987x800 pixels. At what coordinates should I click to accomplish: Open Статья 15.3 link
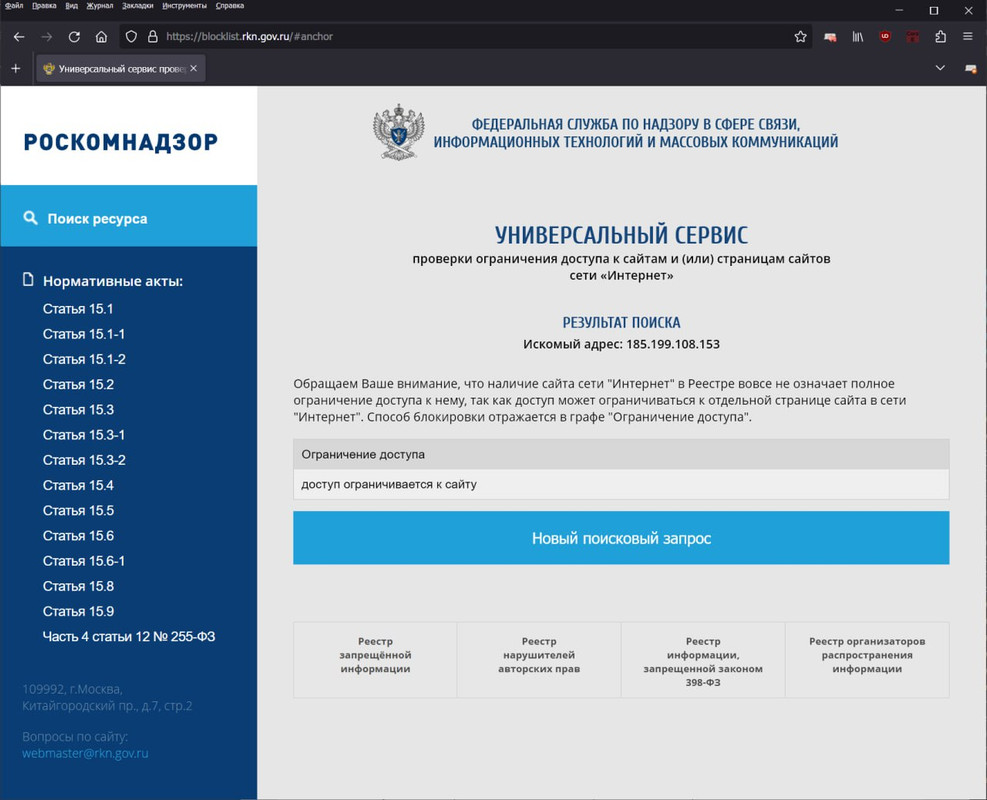click(78, 409)
